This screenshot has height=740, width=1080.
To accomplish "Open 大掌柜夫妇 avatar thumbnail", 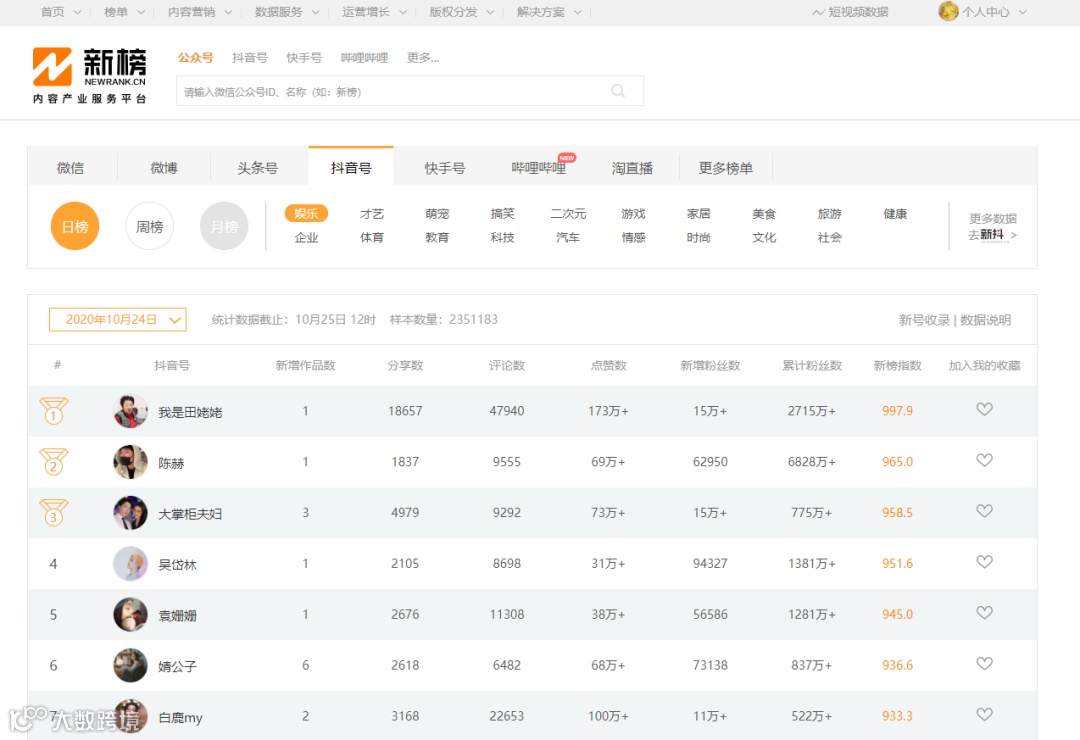I will click(x=130, y=513).
